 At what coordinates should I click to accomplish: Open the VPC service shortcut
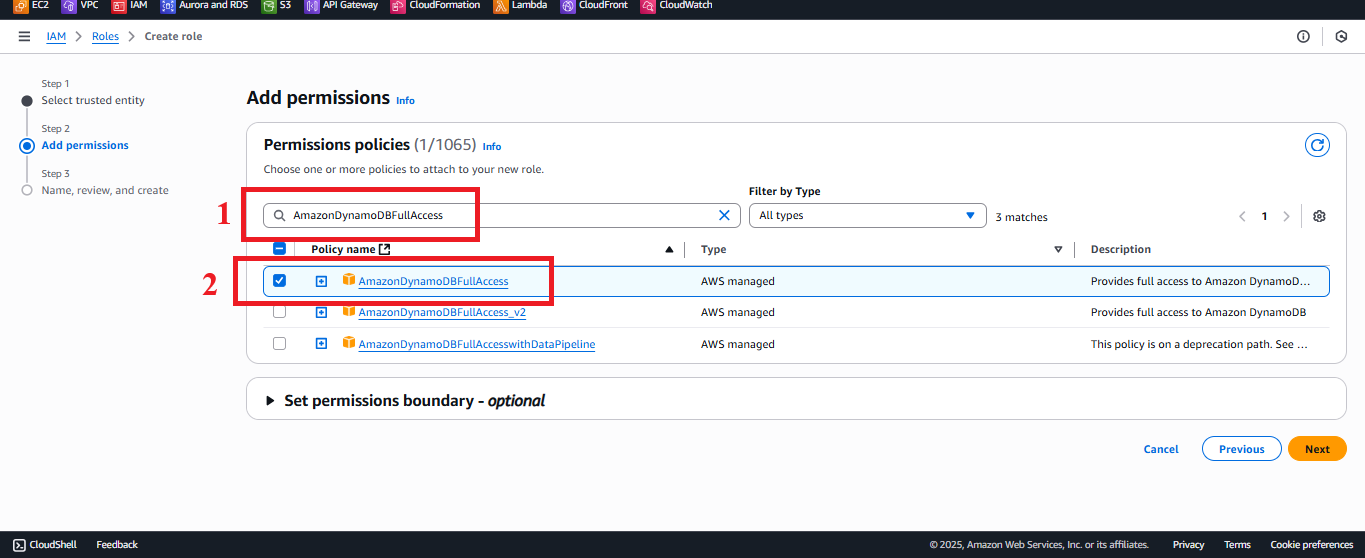pyautogui.click(x=80, y=6)
